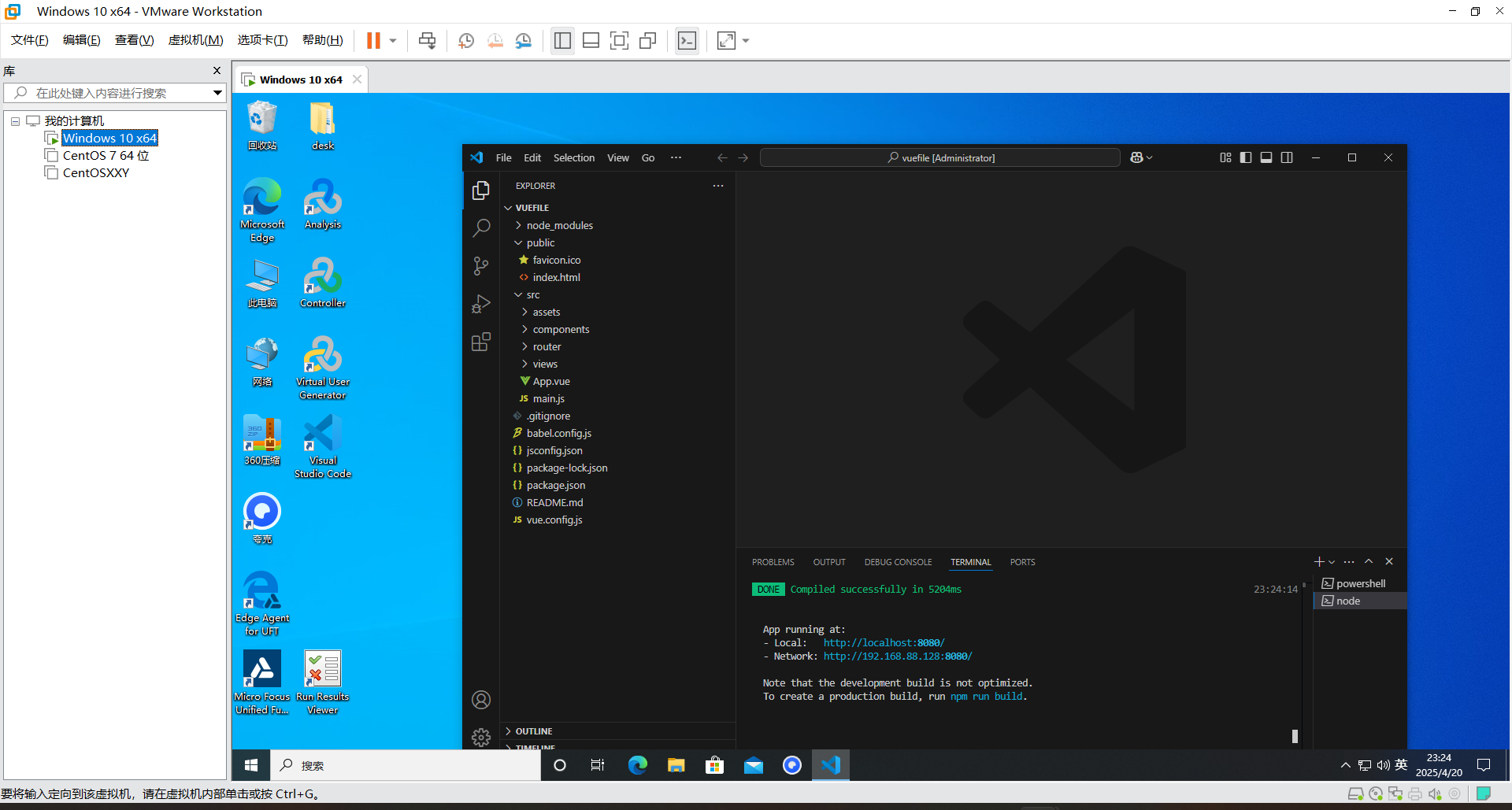Open File Explorer from the taskbar
Image resolution: width=1512 pixels, height=810 pixels.
coord(676,765)
